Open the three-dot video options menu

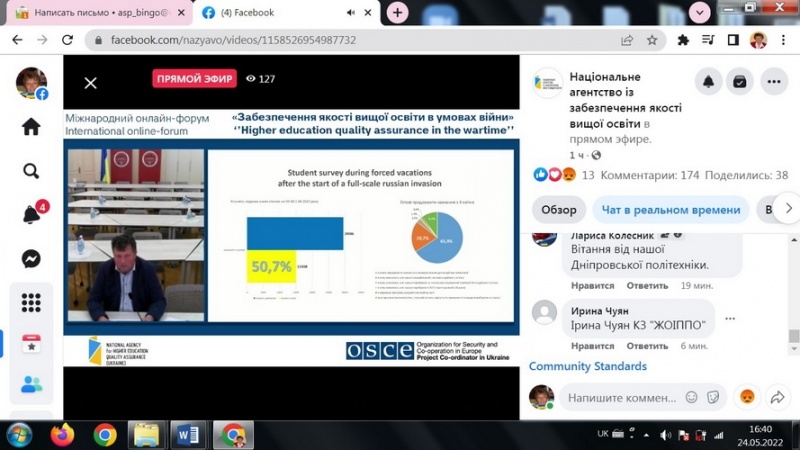[774, 82]
